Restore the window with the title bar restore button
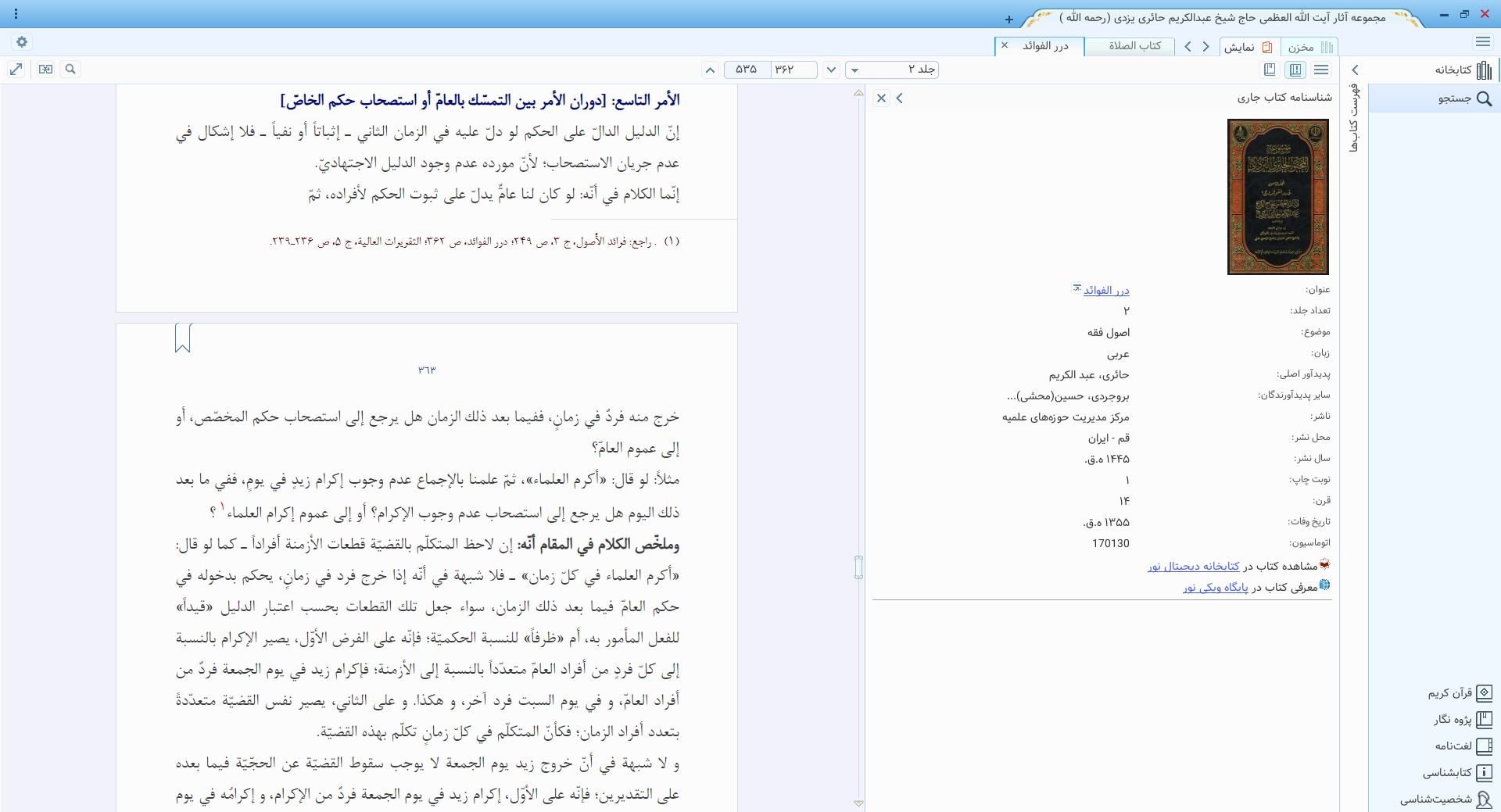 coord(1464,14)
